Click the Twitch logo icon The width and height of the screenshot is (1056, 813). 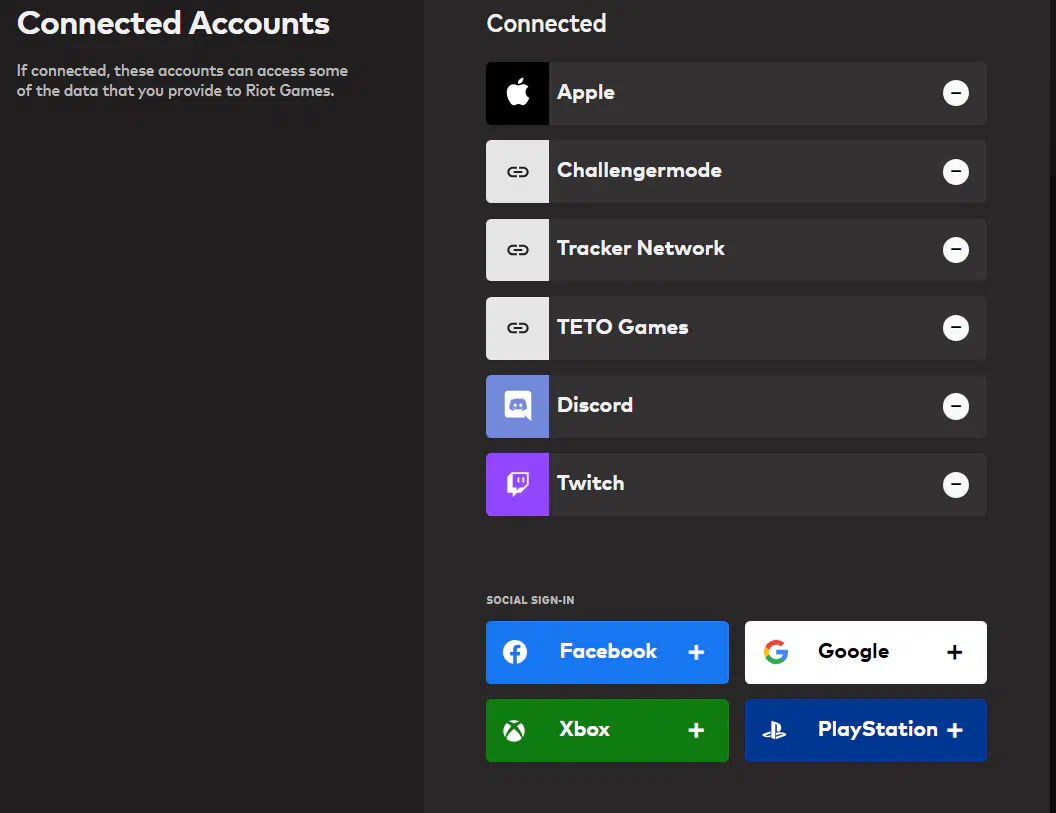coord(517,484)
